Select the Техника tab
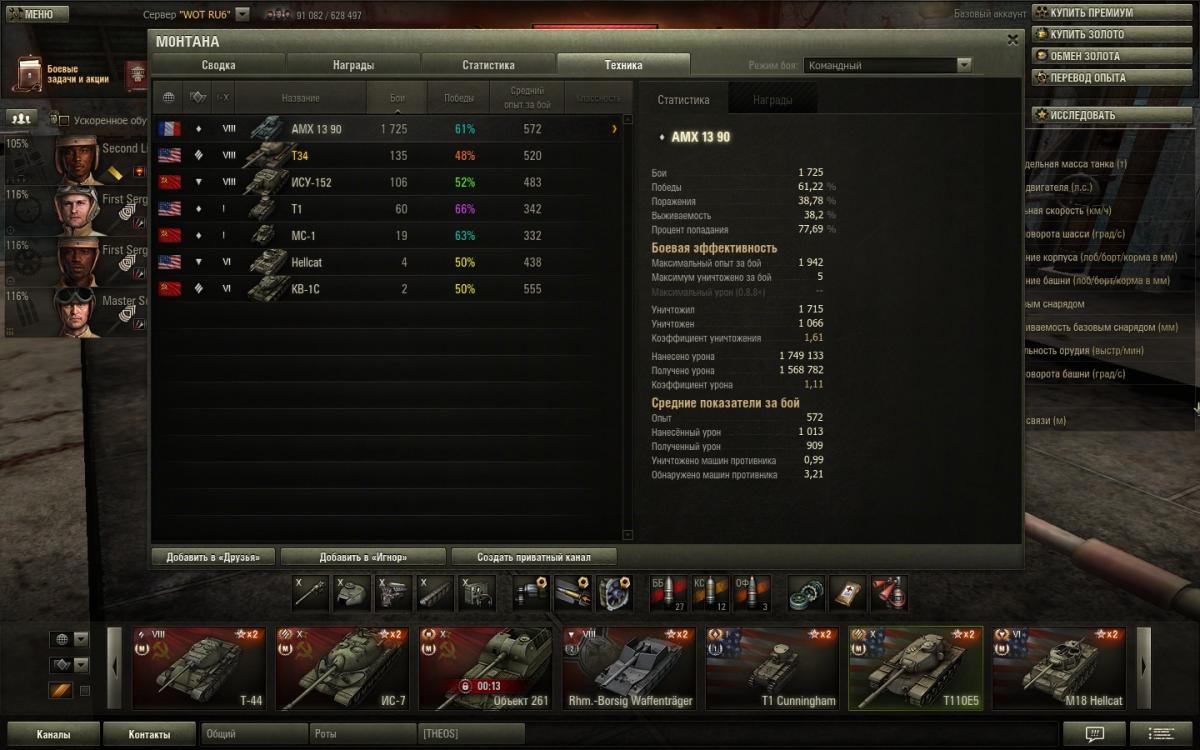1200x750 pixels. pos(623,65)
